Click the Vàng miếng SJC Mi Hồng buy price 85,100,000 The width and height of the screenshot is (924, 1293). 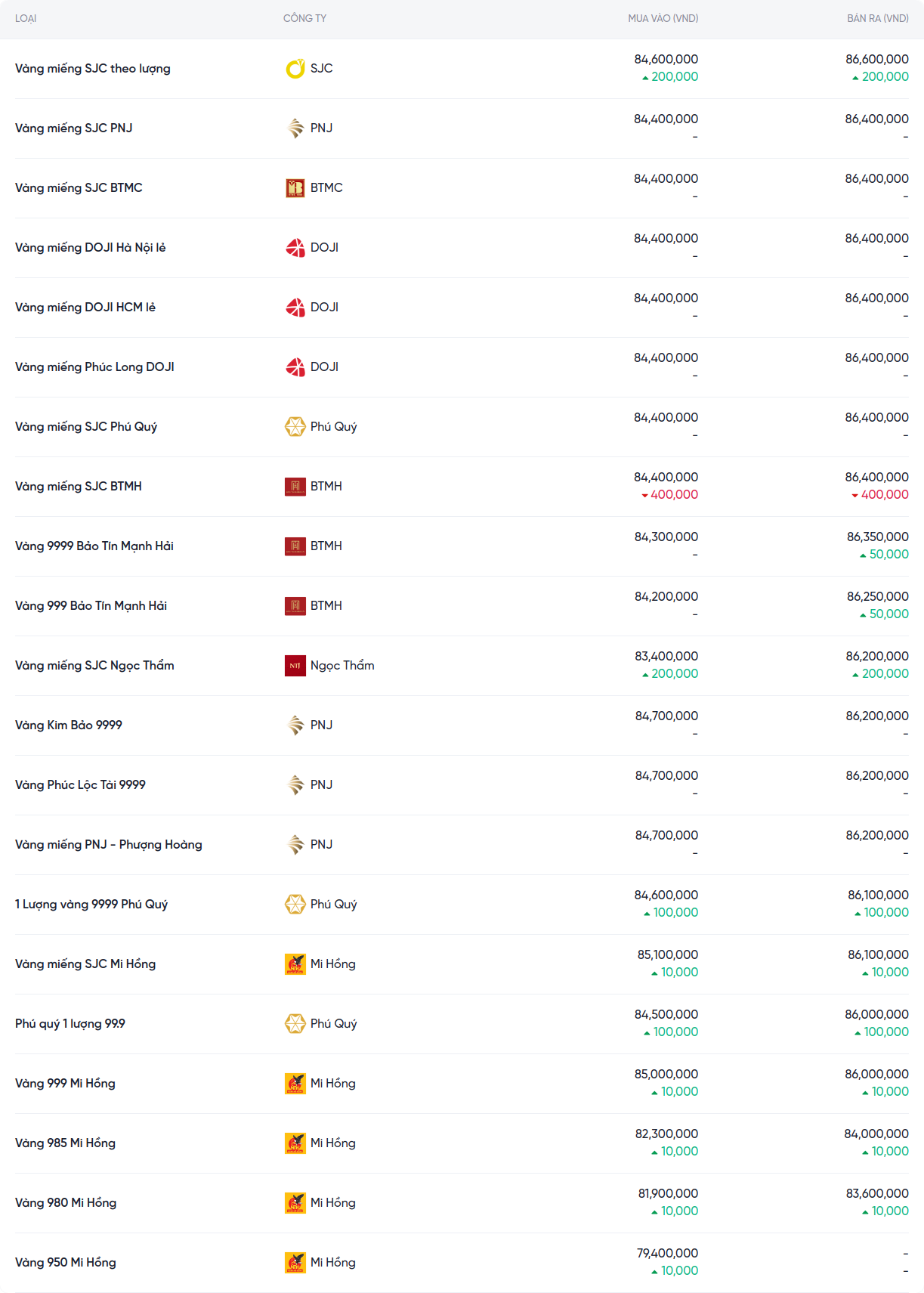(x=667, y=955)
